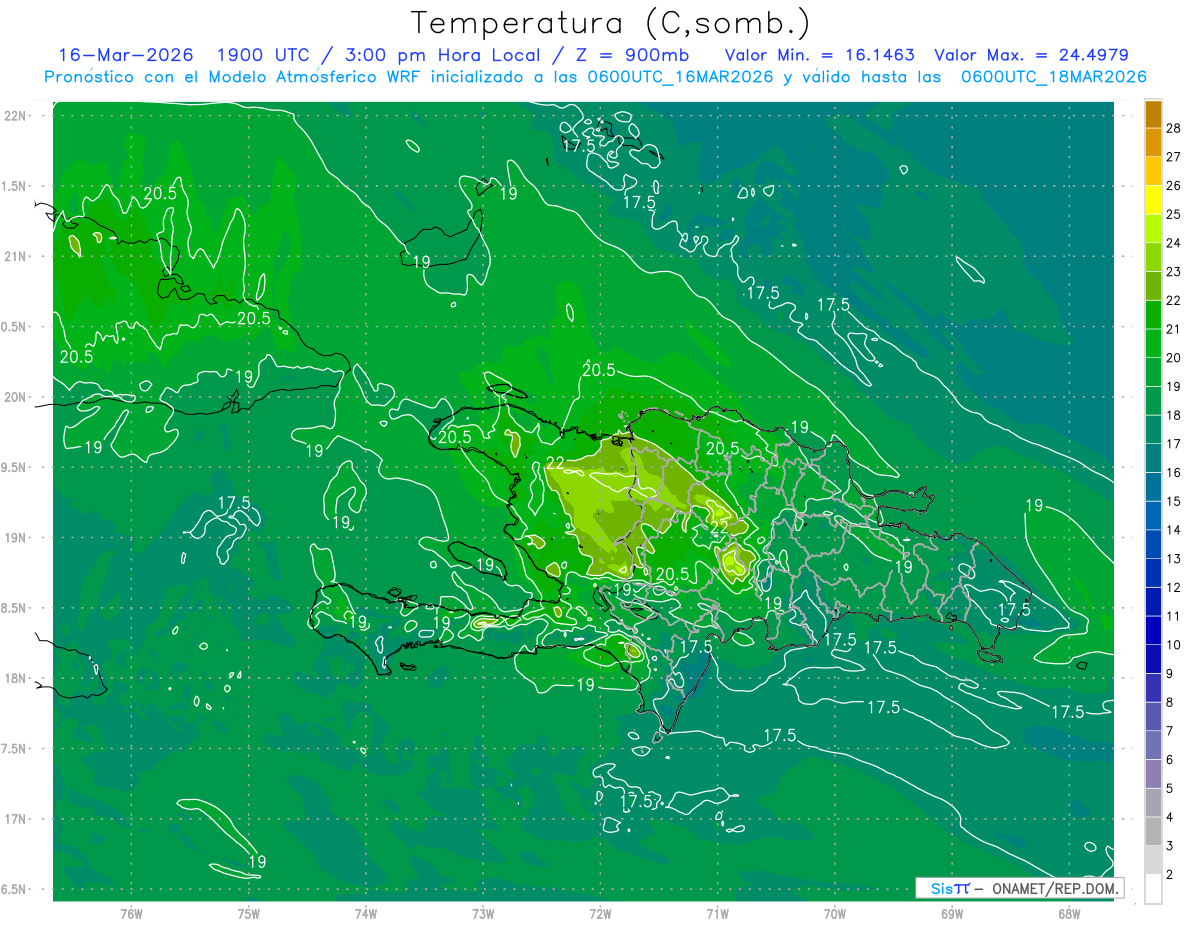Click the legend tick label '12'
The height and width of the screenshot is (927, 1200).
point(1174,587)
